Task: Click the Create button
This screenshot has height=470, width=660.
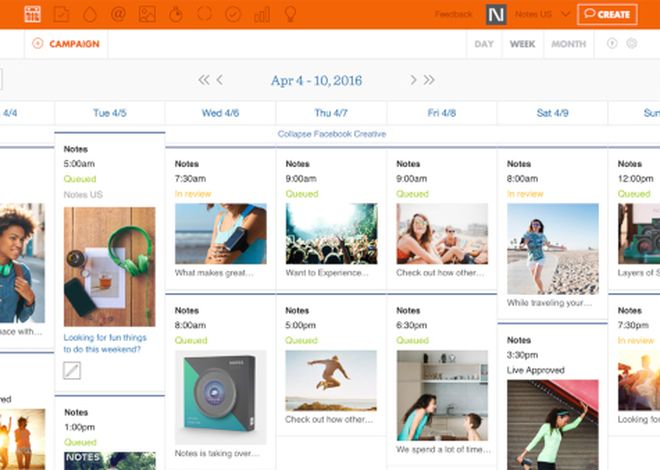Action: [x=607, y=14]
